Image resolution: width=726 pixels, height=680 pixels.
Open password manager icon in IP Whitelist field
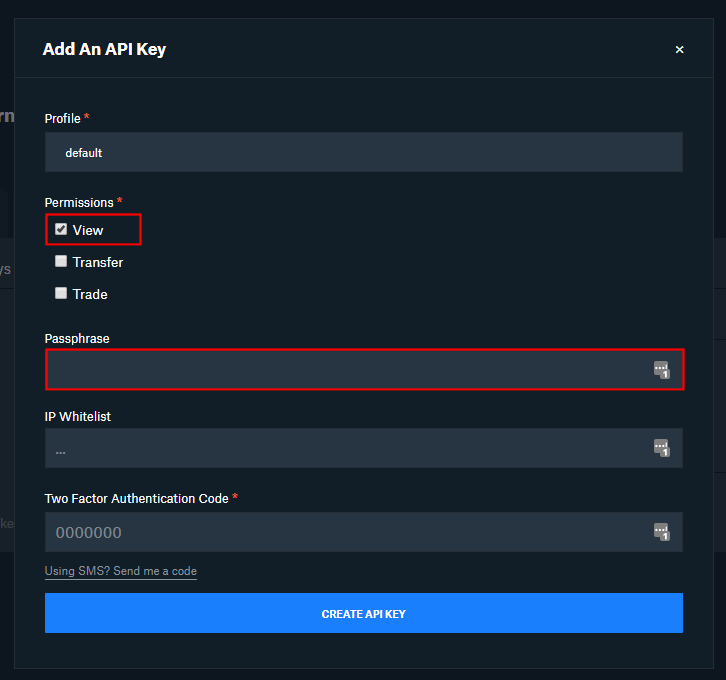coord(662,448)
